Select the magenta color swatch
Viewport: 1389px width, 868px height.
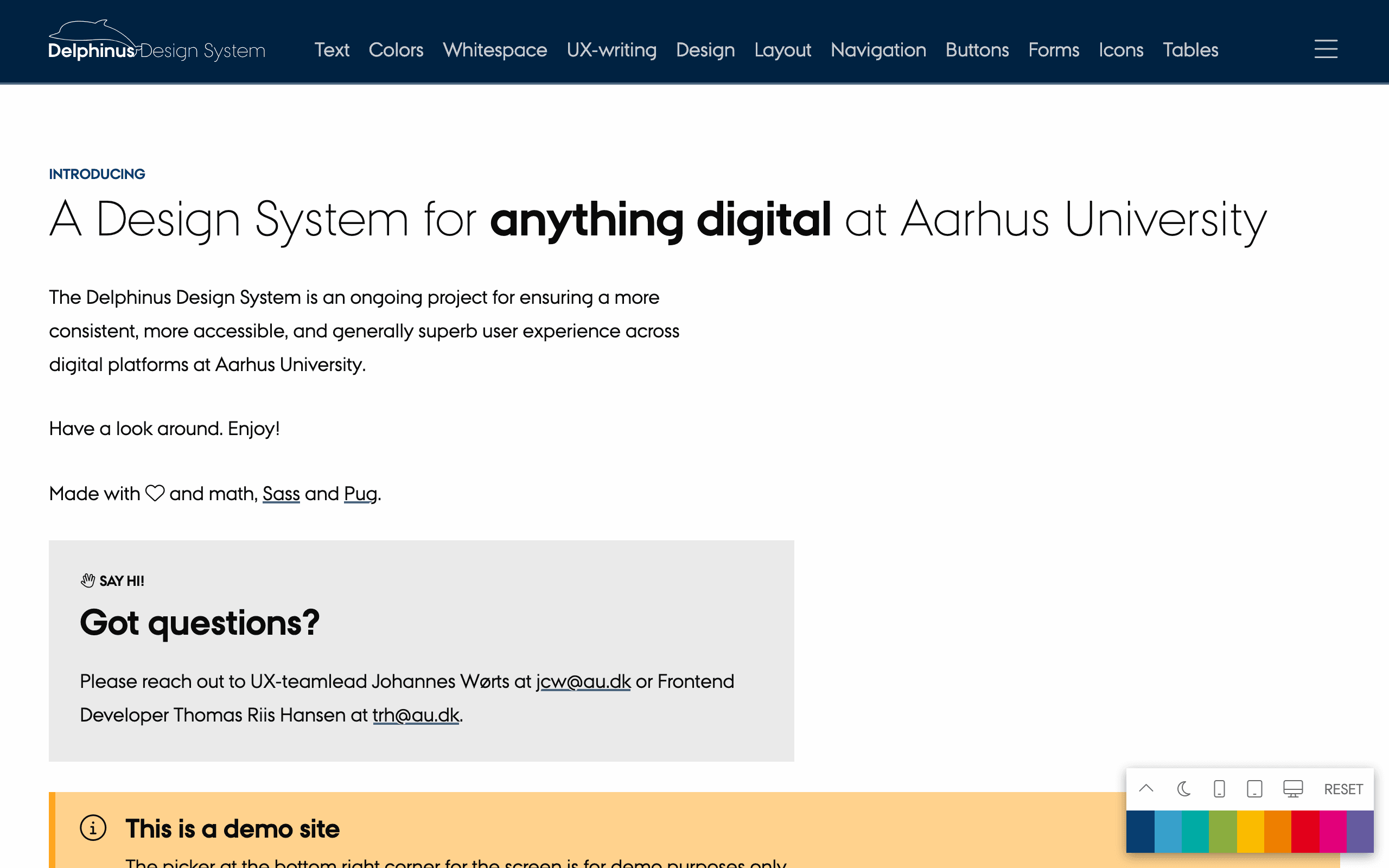coord(1333,831)
